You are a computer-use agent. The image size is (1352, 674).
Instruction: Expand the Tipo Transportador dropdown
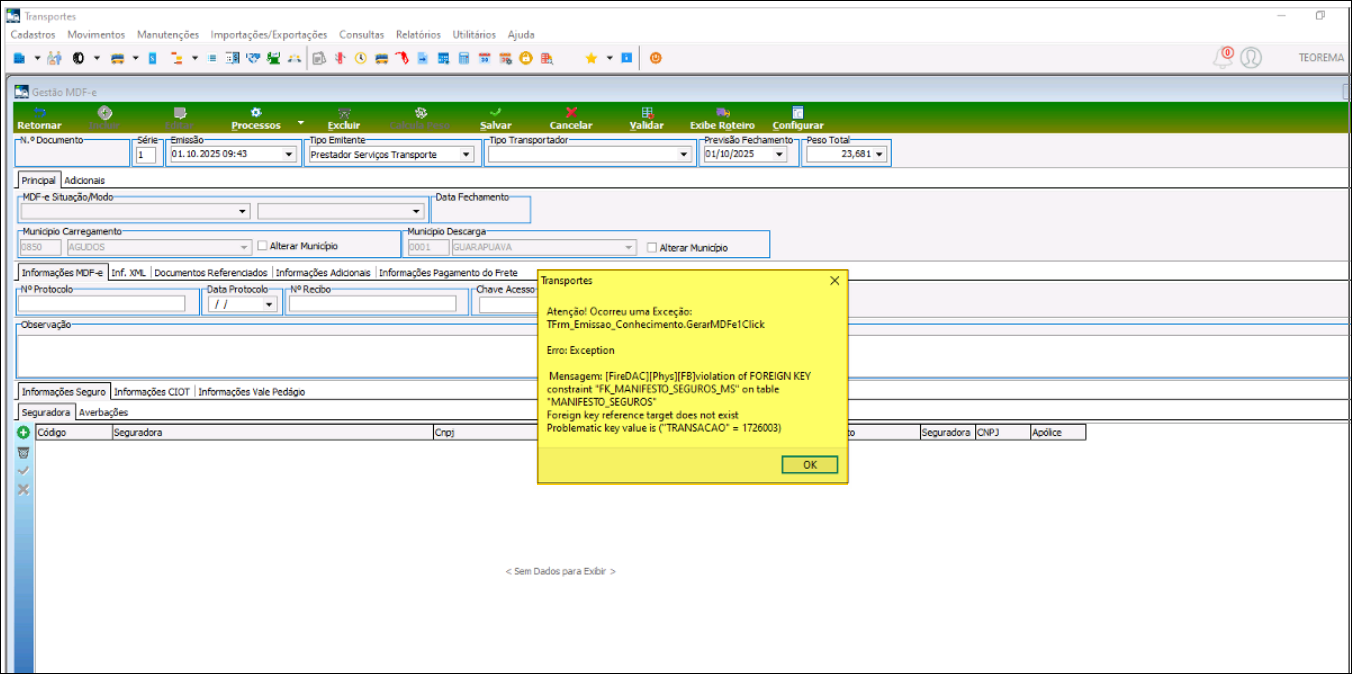[x=684, y=155]
